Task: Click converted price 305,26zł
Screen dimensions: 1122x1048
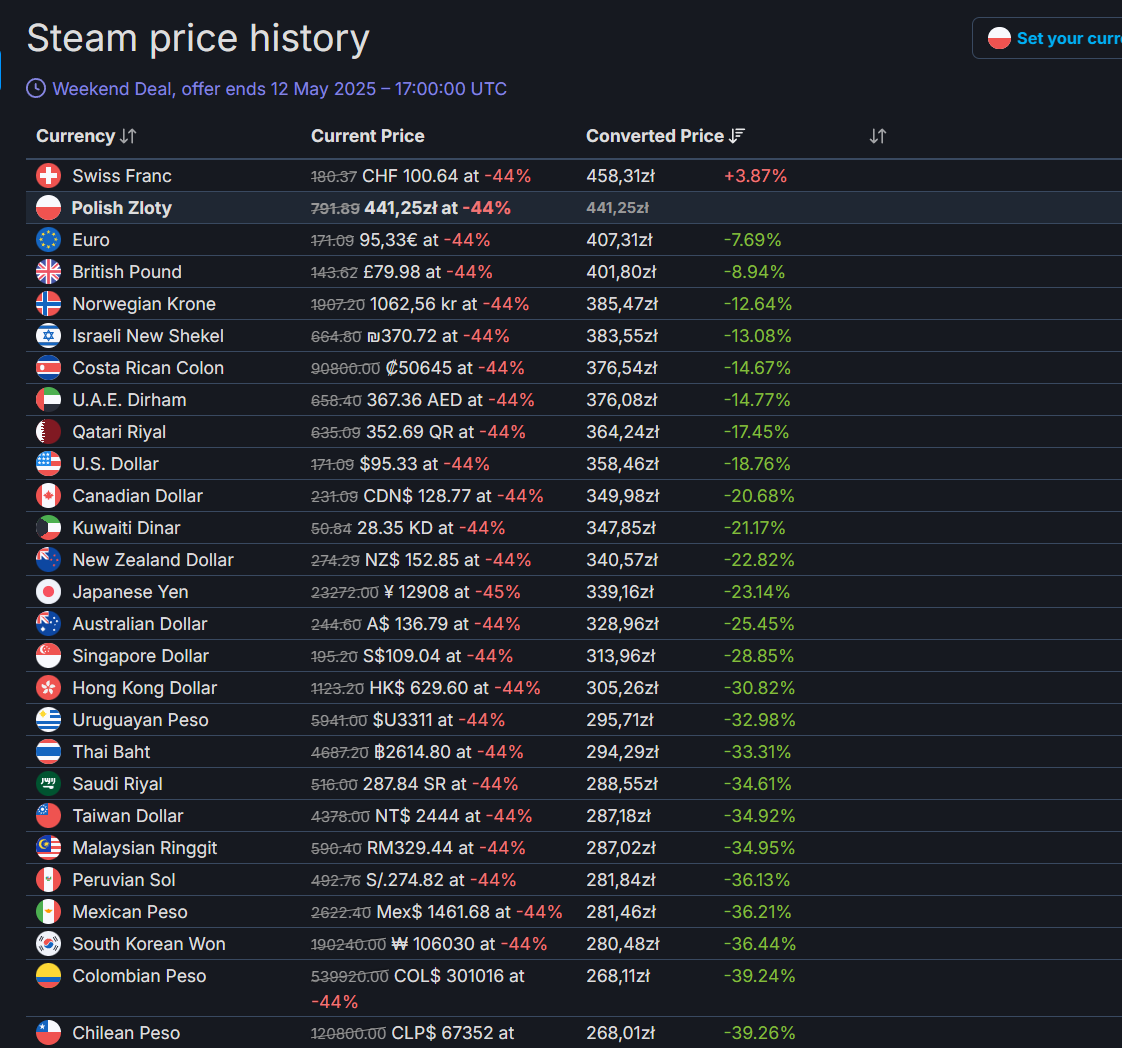Action: [623, 688]
